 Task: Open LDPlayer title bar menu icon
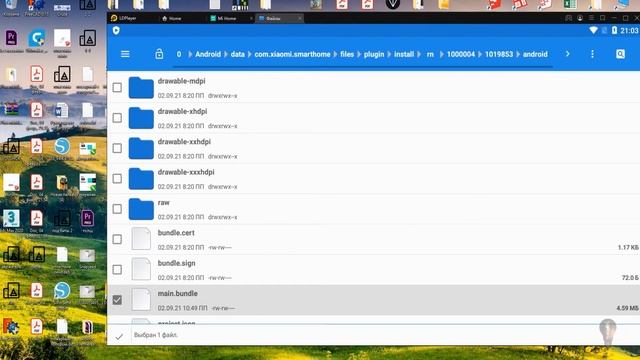591,18
